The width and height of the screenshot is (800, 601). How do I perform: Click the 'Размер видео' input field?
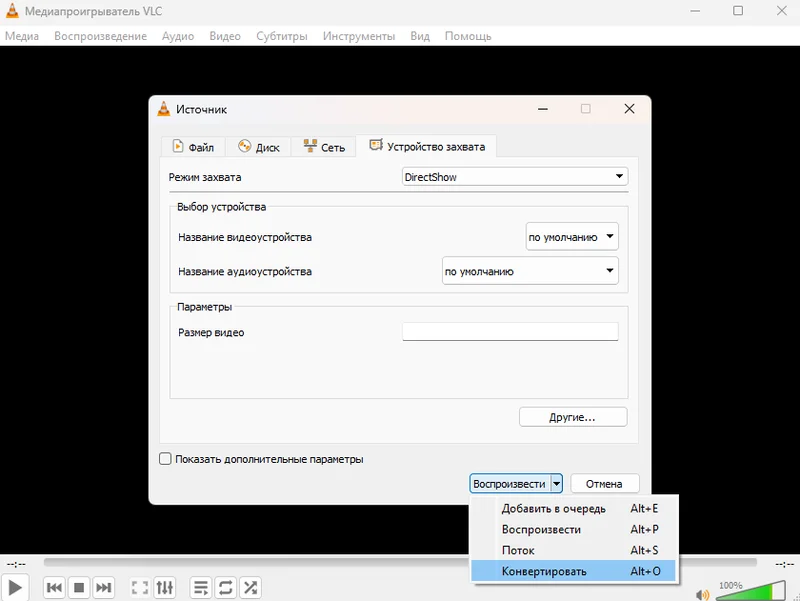510,332
